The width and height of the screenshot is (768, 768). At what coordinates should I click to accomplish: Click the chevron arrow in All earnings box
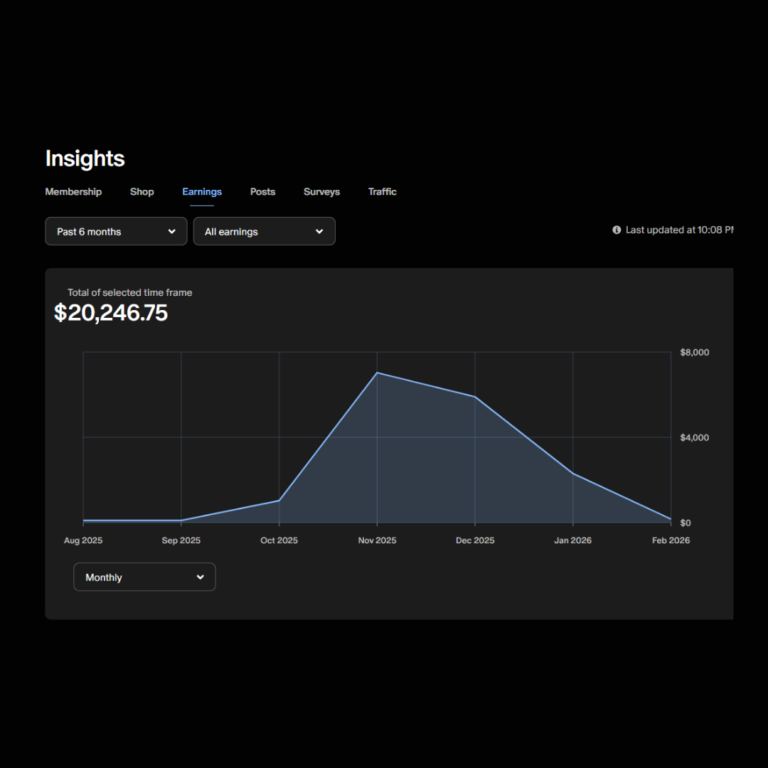[319, 231]
